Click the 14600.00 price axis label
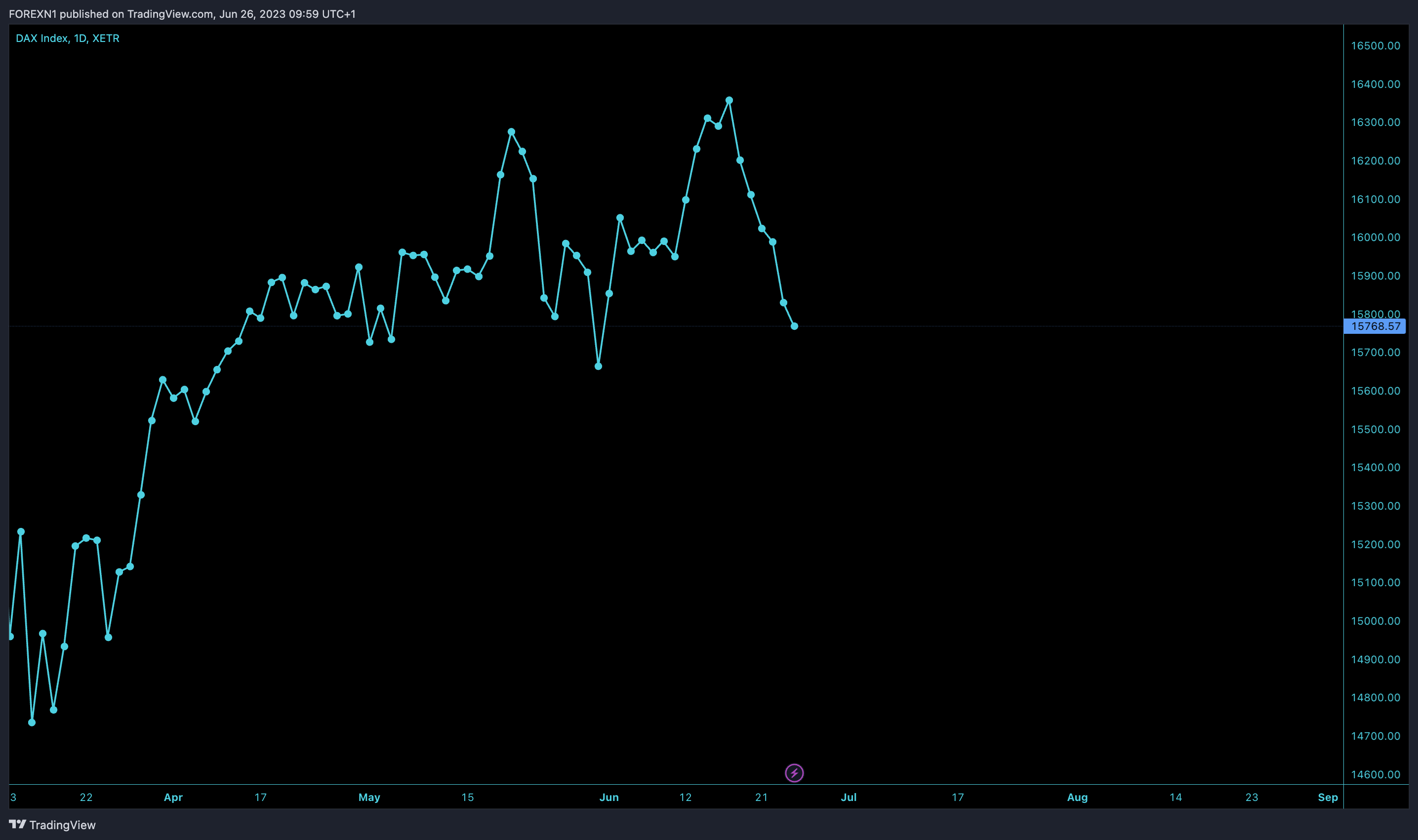 (x=1376, y=774)
